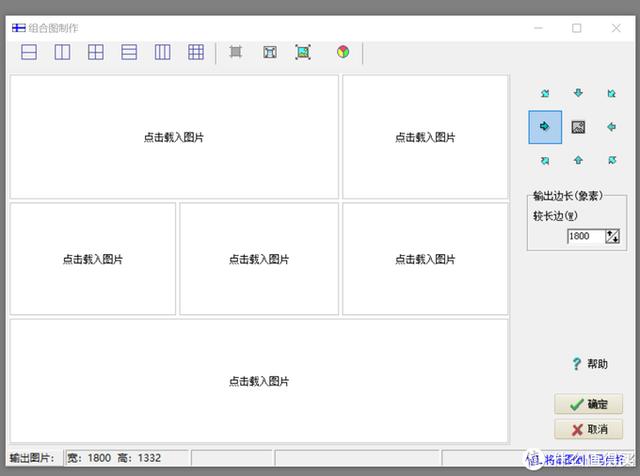
Task: Close the 组合图制作 window
Action: tap(616, 28)
